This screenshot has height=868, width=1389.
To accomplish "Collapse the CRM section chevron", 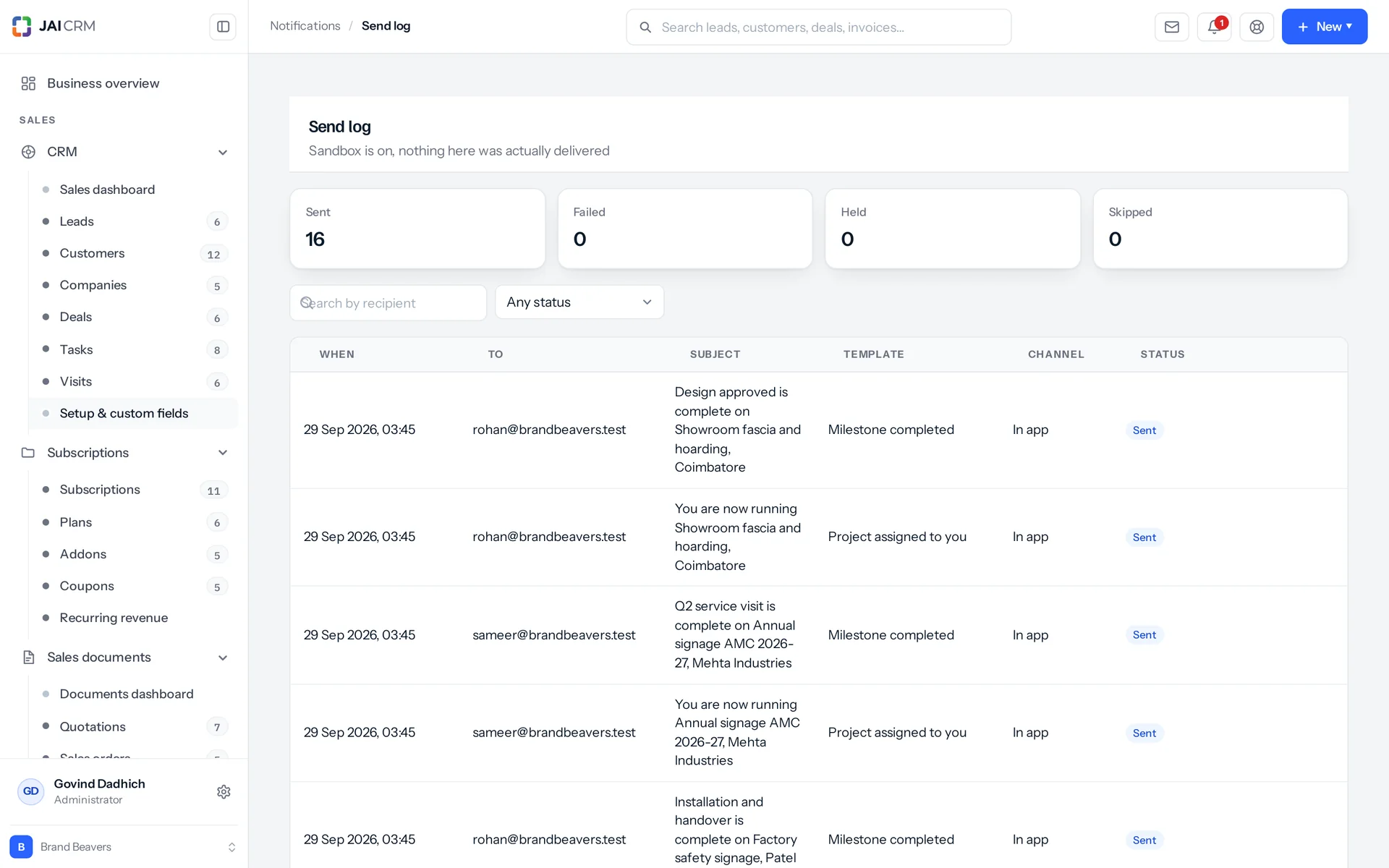I will tap(223, 153).
